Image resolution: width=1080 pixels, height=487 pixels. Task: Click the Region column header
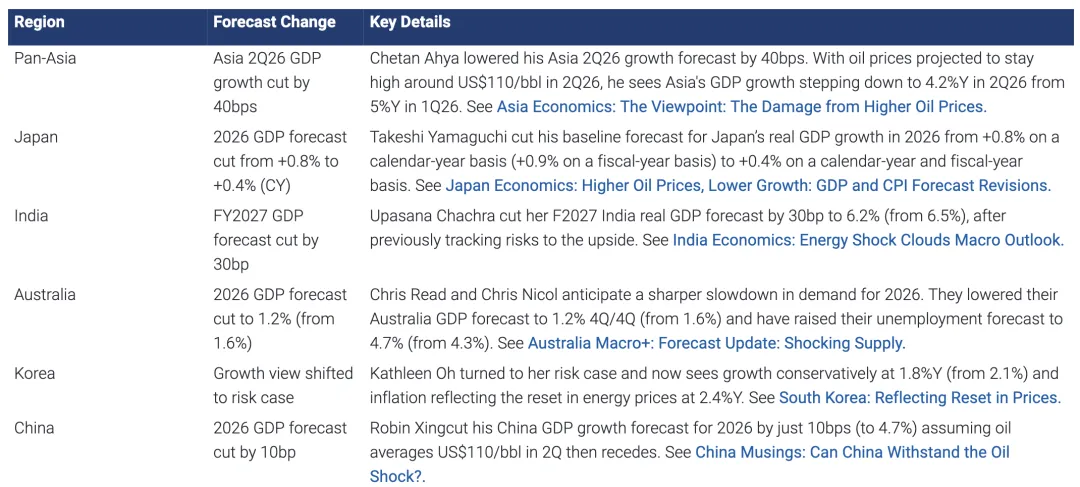[39, 22]
